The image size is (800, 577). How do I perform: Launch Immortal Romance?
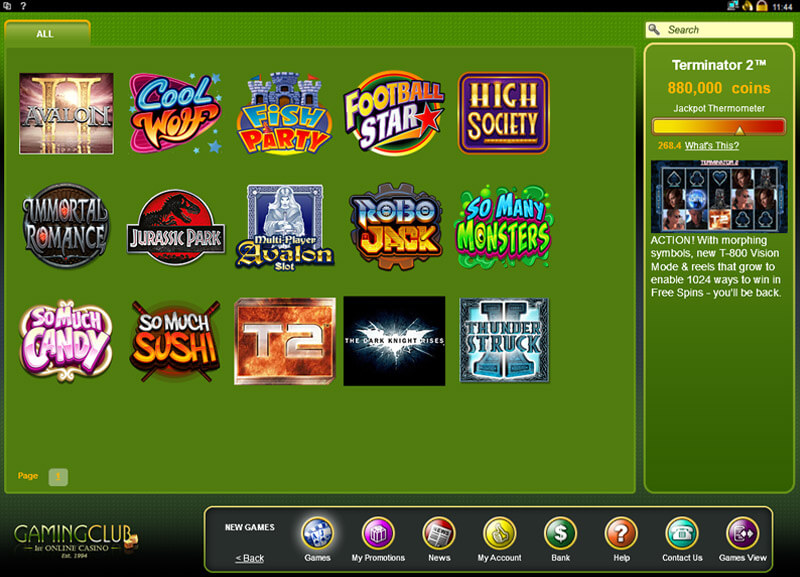[x=66, y=225]
